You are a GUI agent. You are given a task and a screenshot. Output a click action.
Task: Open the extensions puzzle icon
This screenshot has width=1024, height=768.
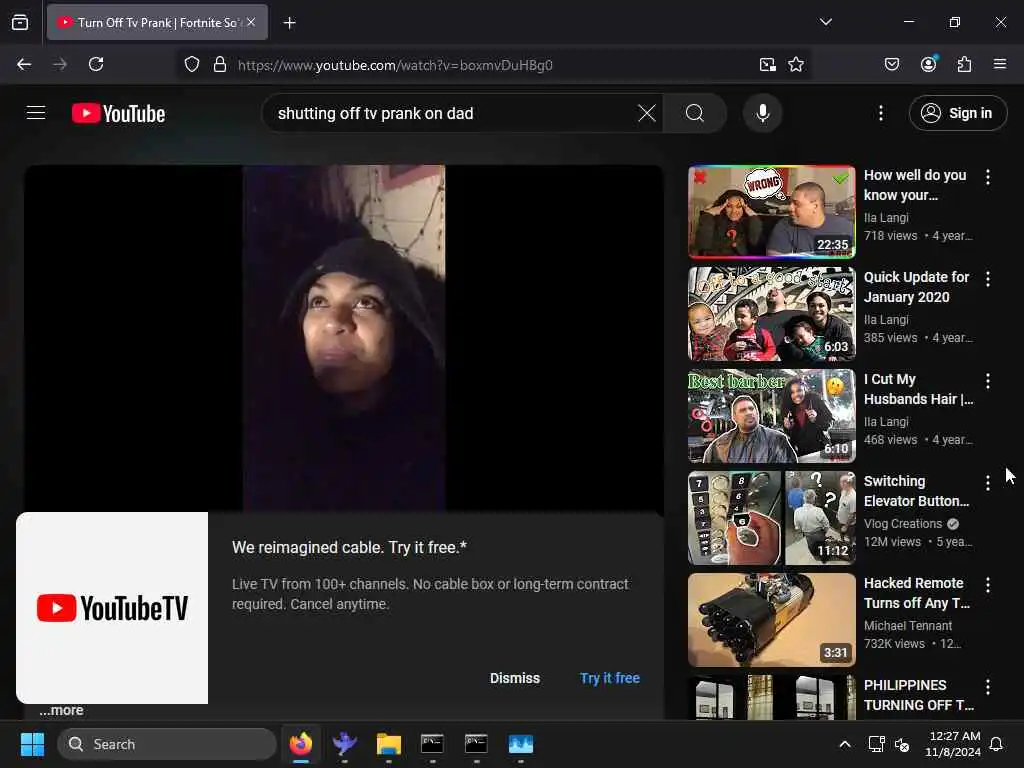(964, 64)
